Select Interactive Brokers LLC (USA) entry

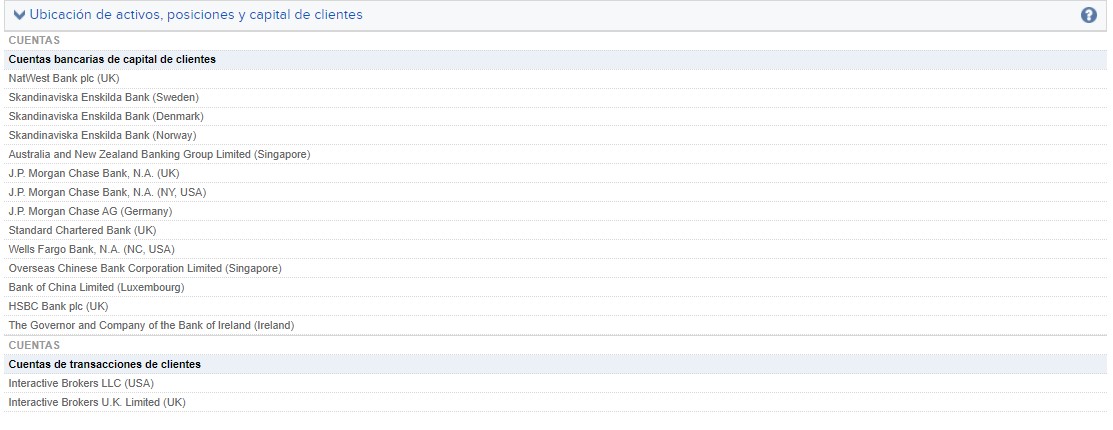81,383
